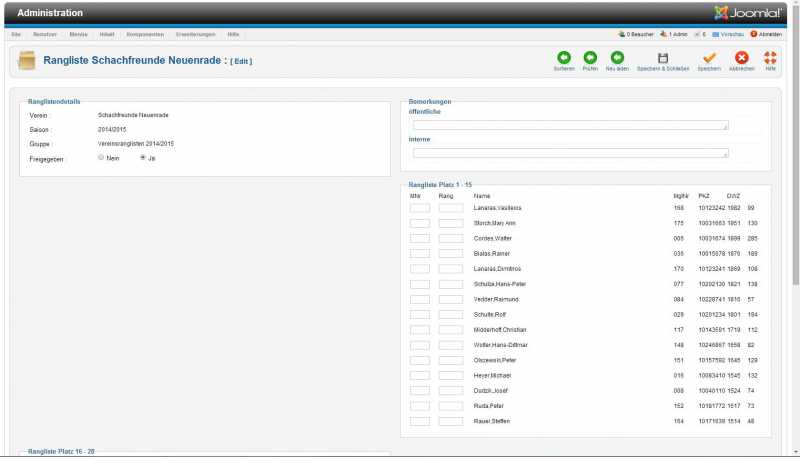This screenshot has height=457, width=800.
Task: Click the Vorschau link
Action: point(727,34)
